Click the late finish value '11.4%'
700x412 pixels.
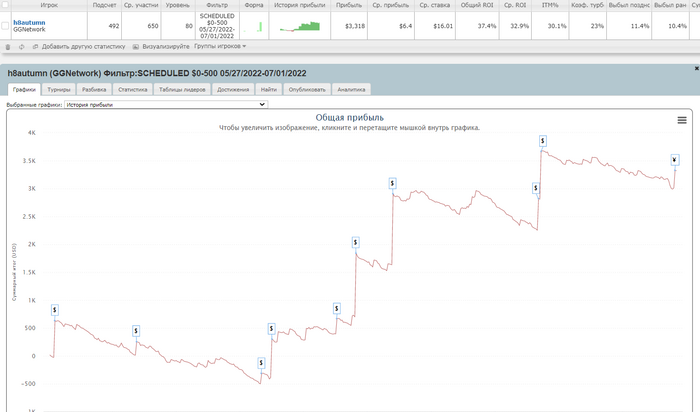click(640, 26)
